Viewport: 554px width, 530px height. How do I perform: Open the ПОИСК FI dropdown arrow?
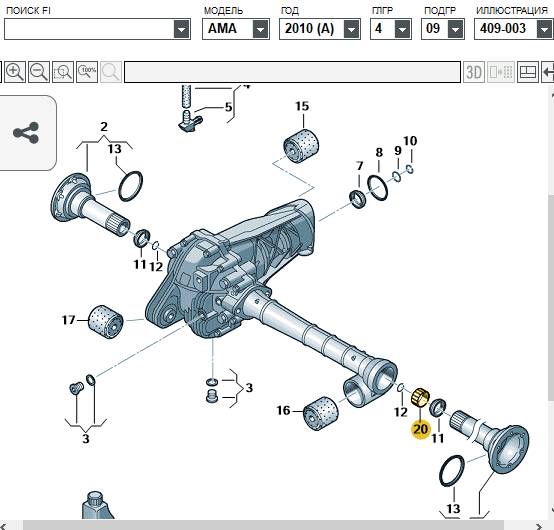coord(182,29)
